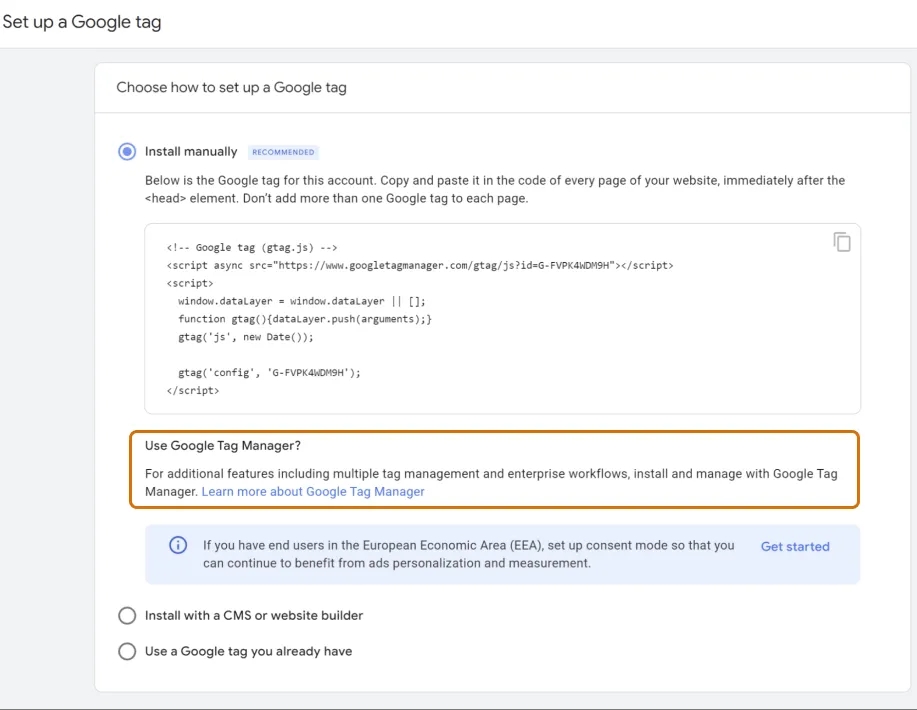The width and height of the screenshot is (917, 710).
Task: Click the EEA consent mode notice text
Action: click(468, 554)
